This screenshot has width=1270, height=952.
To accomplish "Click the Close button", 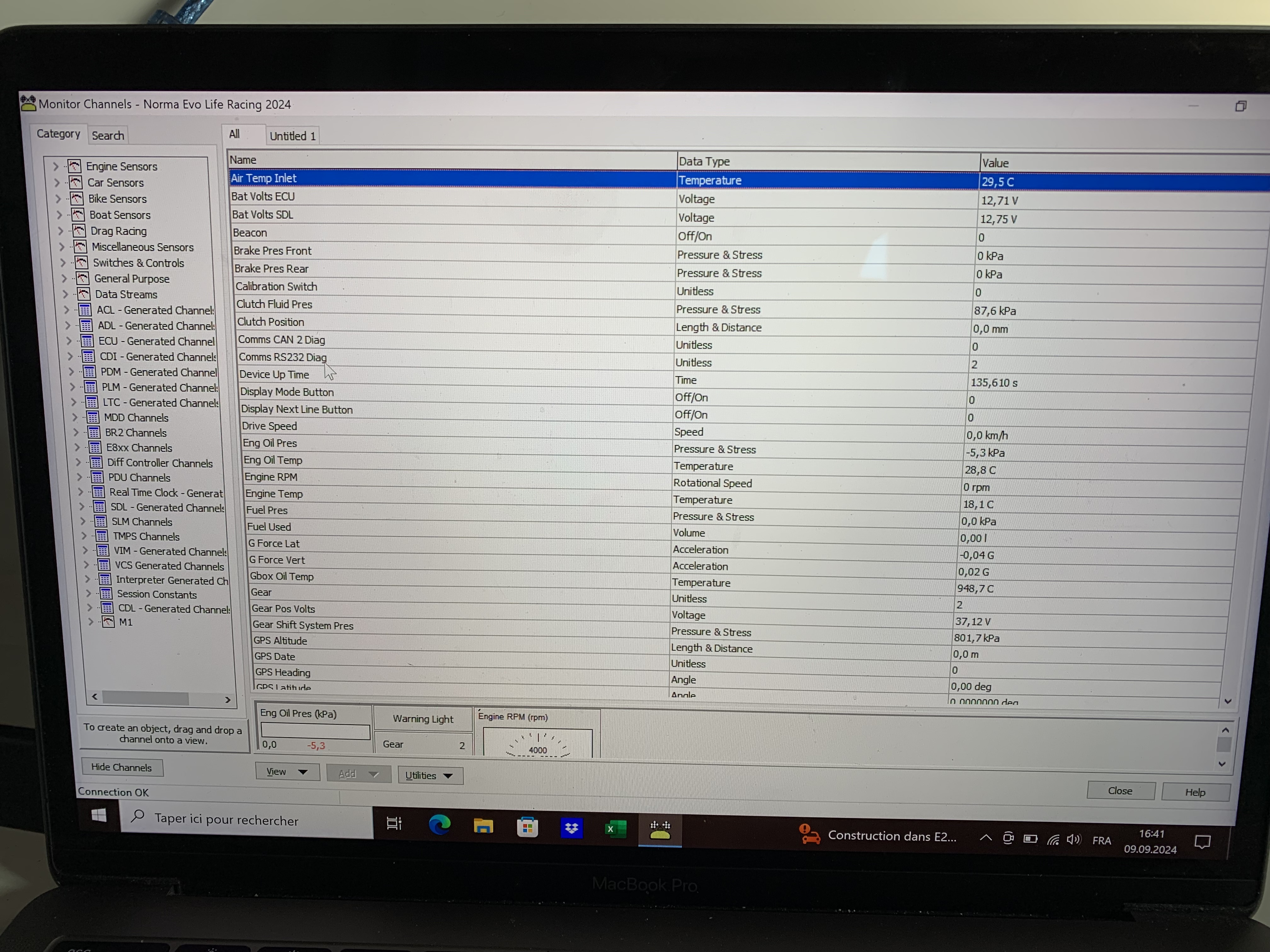I will (x=1120, y=791).
